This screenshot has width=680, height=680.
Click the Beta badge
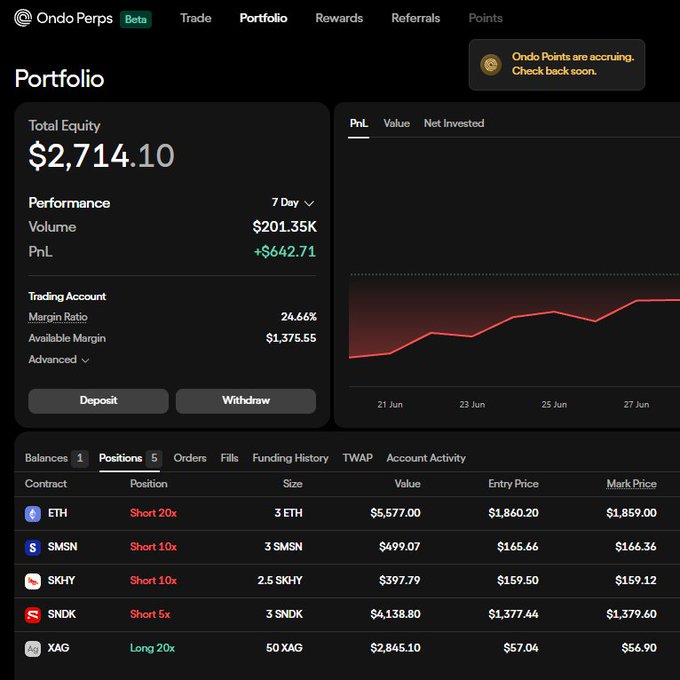click(136, 19)
